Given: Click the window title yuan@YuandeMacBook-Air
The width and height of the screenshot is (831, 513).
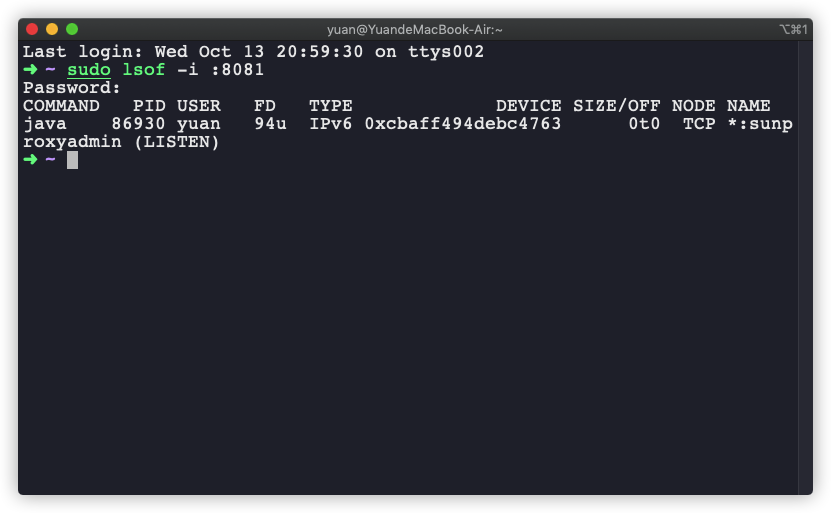Looking at the screenshot, I should pyautogui.click(x=414, y=30).
